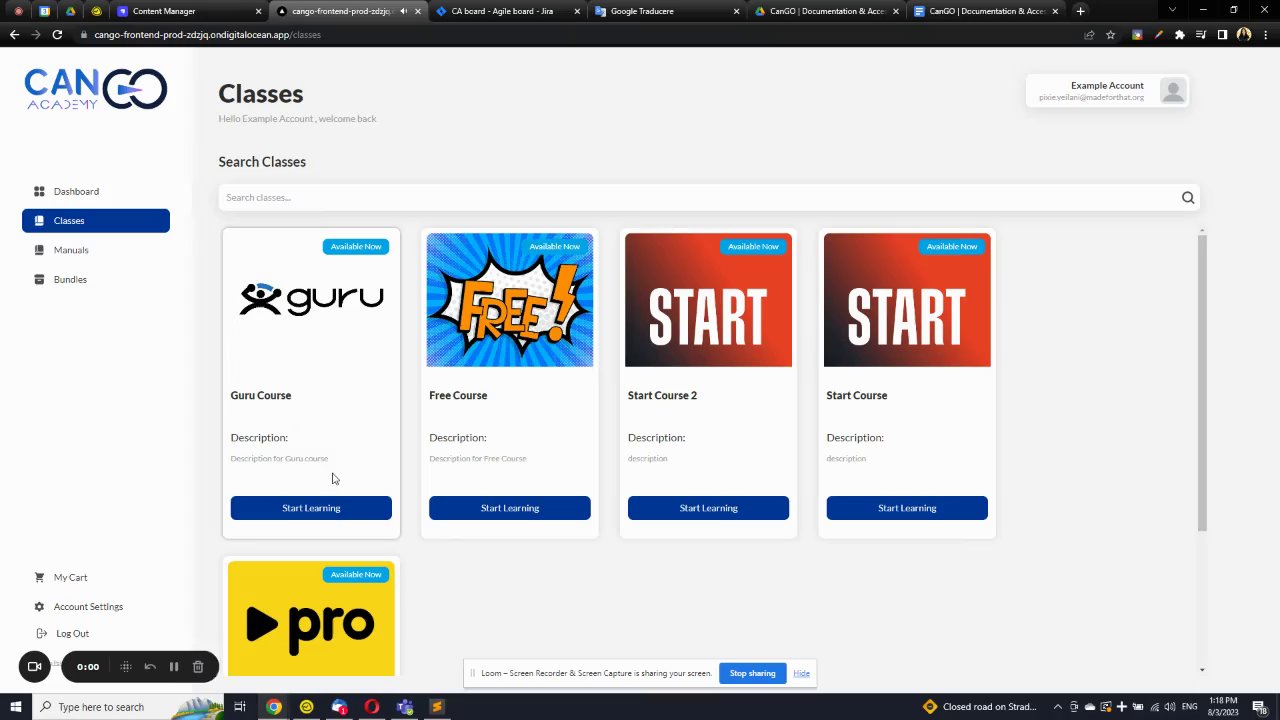Click the Windows taskbar search box
The width and height of the screenshot is (1280, 720).
pos(132,707)
